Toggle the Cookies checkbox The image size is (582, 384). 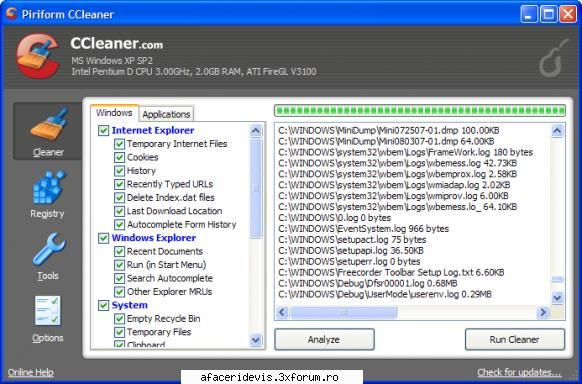[x=119, y=157]
